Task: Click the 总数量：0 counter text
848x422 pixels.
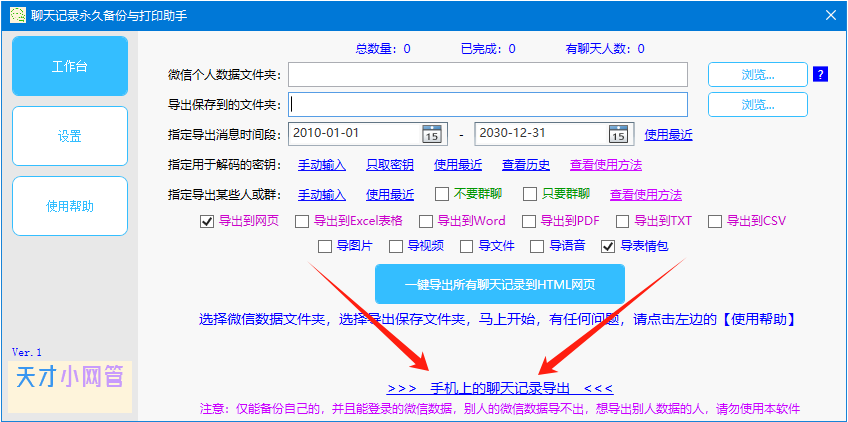Action: [383, 49]
